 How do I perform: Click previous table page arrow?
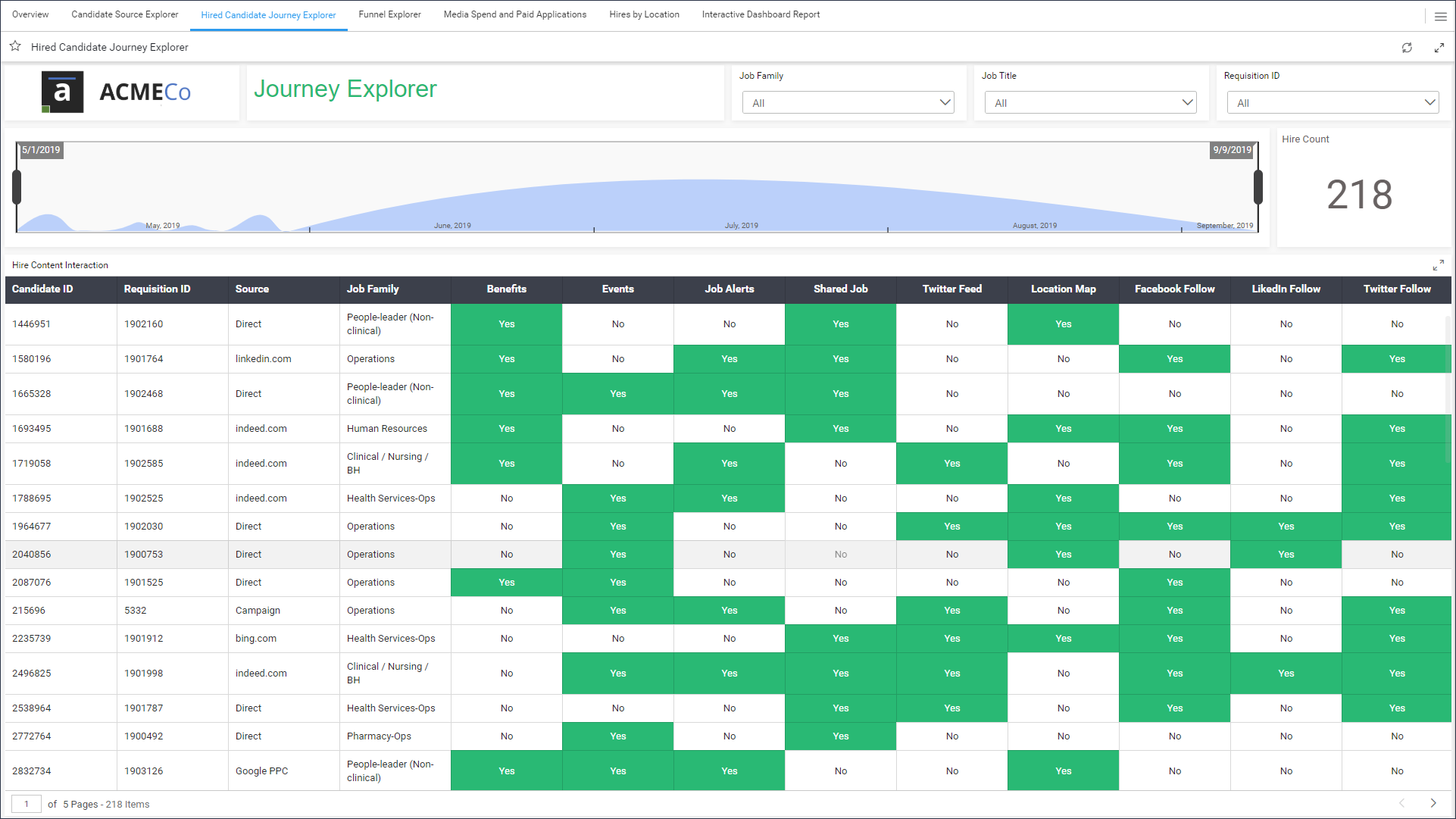click(x=1401, y=803)
